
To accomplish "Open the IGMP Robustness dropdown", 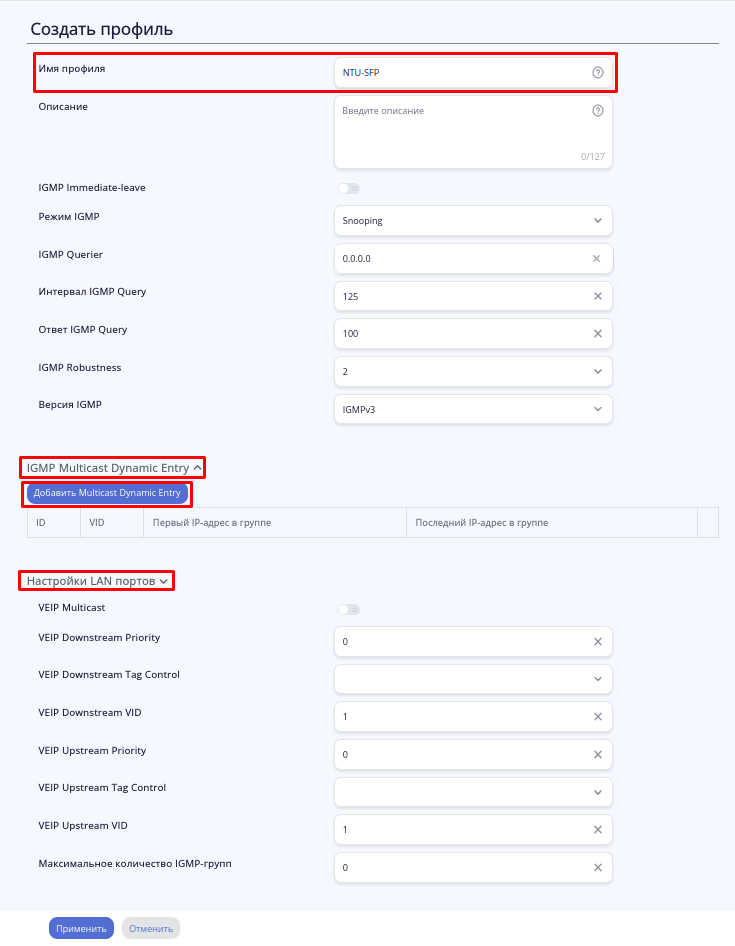I will [472, 371].
